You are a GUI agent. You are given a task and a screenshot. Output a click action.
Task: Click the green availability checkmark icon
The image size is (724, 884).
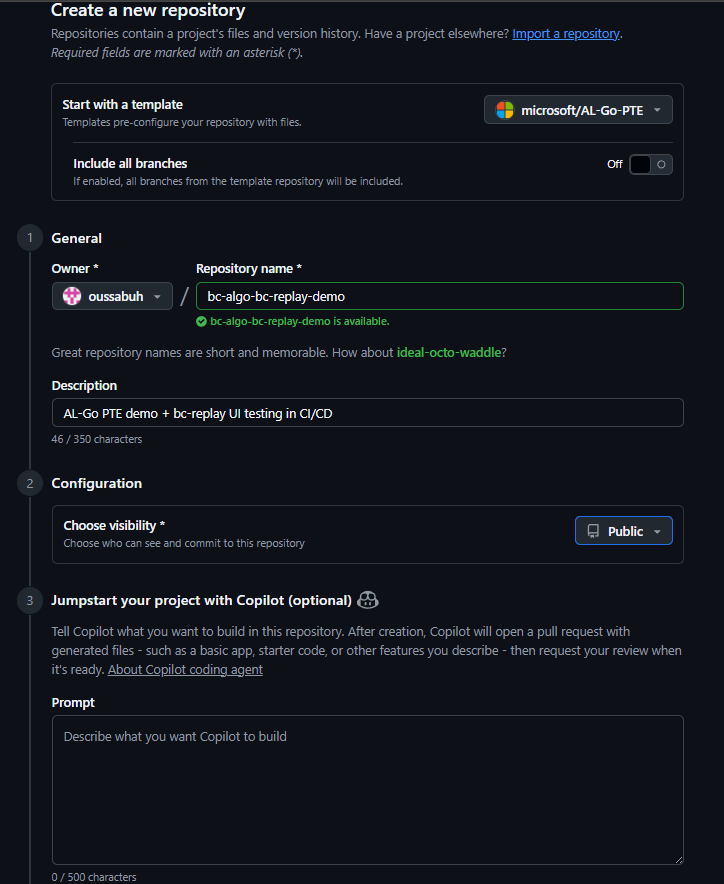[x=201, y=322]
